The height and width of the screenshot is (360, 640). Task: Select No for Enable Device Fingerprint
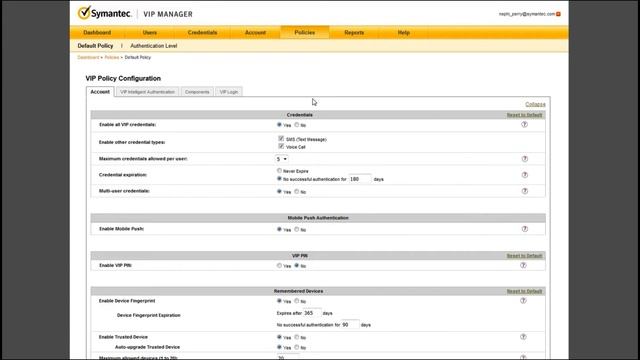pos(297,301)
